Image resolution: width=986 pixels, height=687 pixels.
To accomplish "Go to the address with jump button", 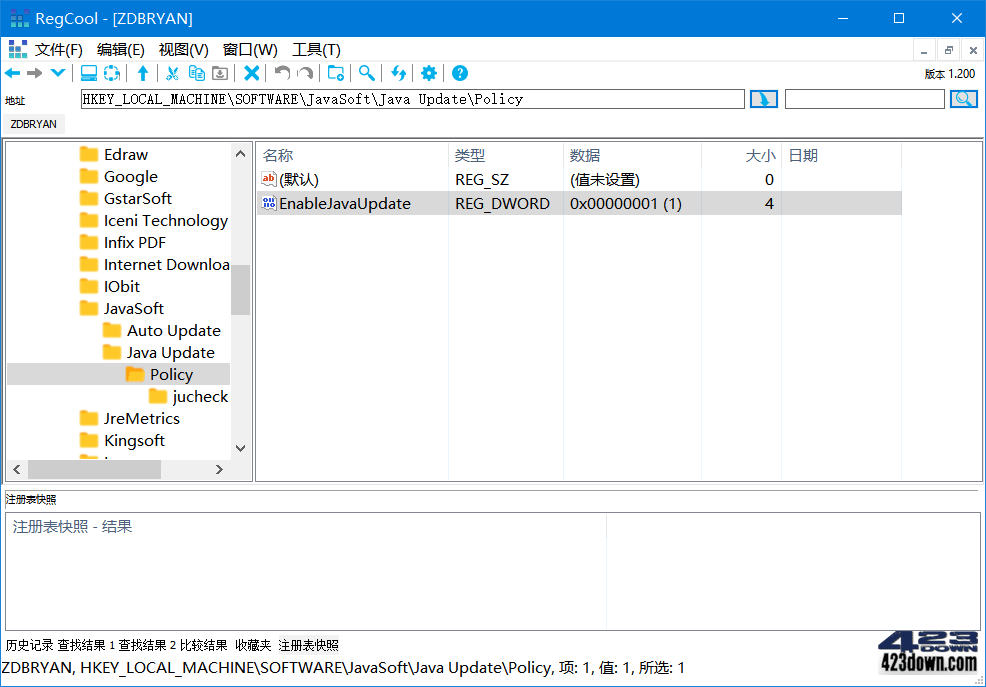I will pyautogui.click(x=763, y=98).
